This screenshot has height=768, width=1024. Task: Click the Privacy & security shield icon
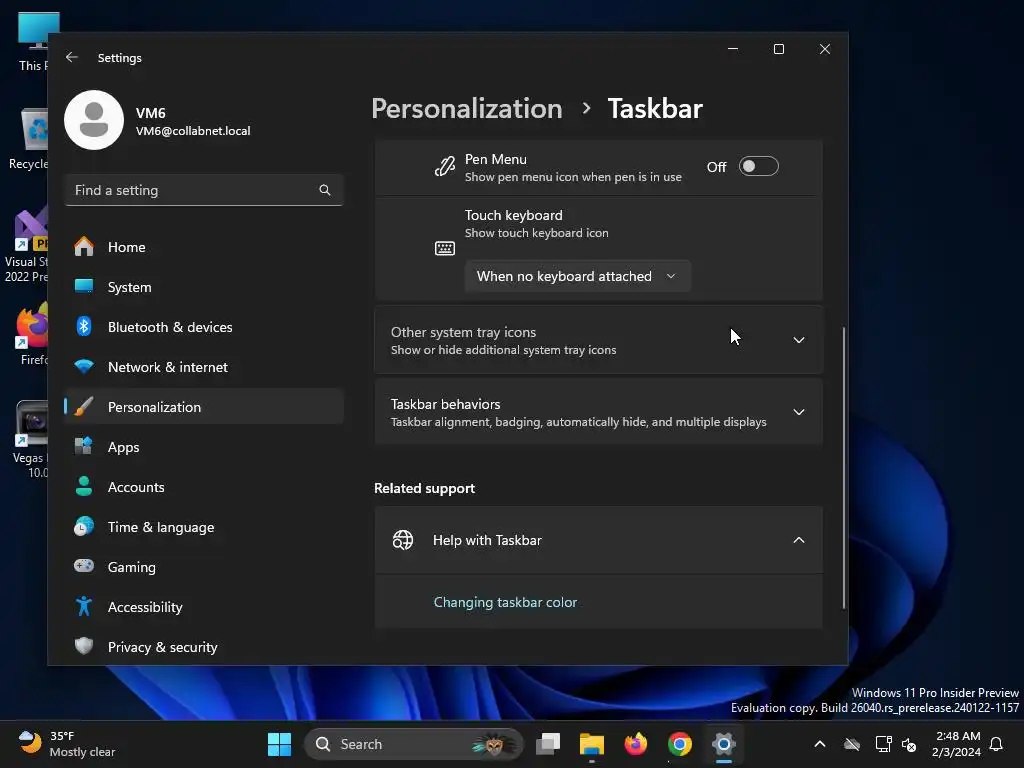(x=84, y=647)
